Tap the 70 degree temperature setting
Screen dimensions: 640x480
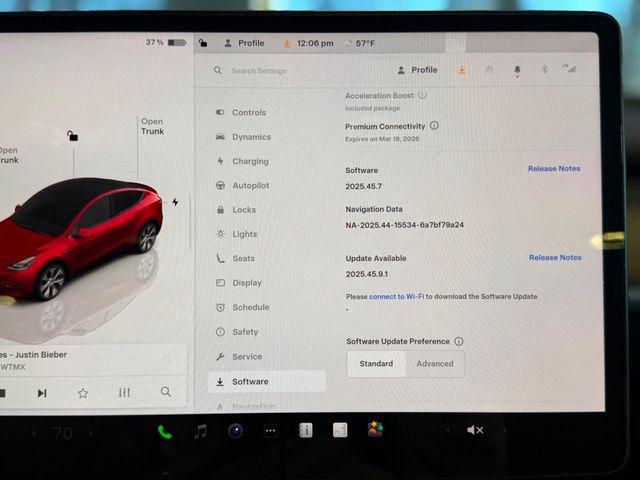pos(63,433)
